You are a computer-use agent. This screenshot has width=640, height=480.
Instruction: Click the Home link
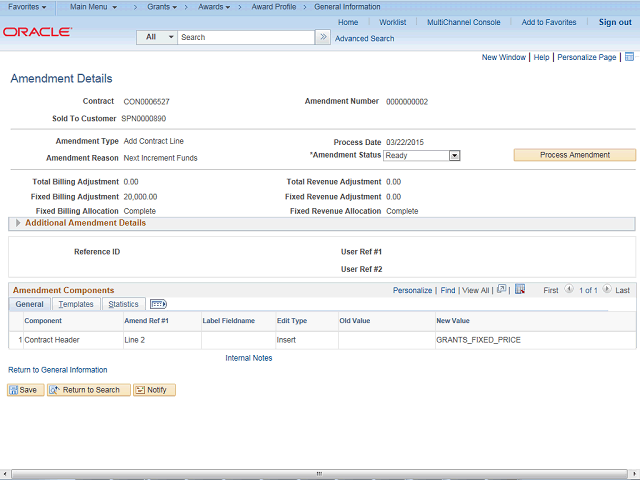[x=348, y=22]
